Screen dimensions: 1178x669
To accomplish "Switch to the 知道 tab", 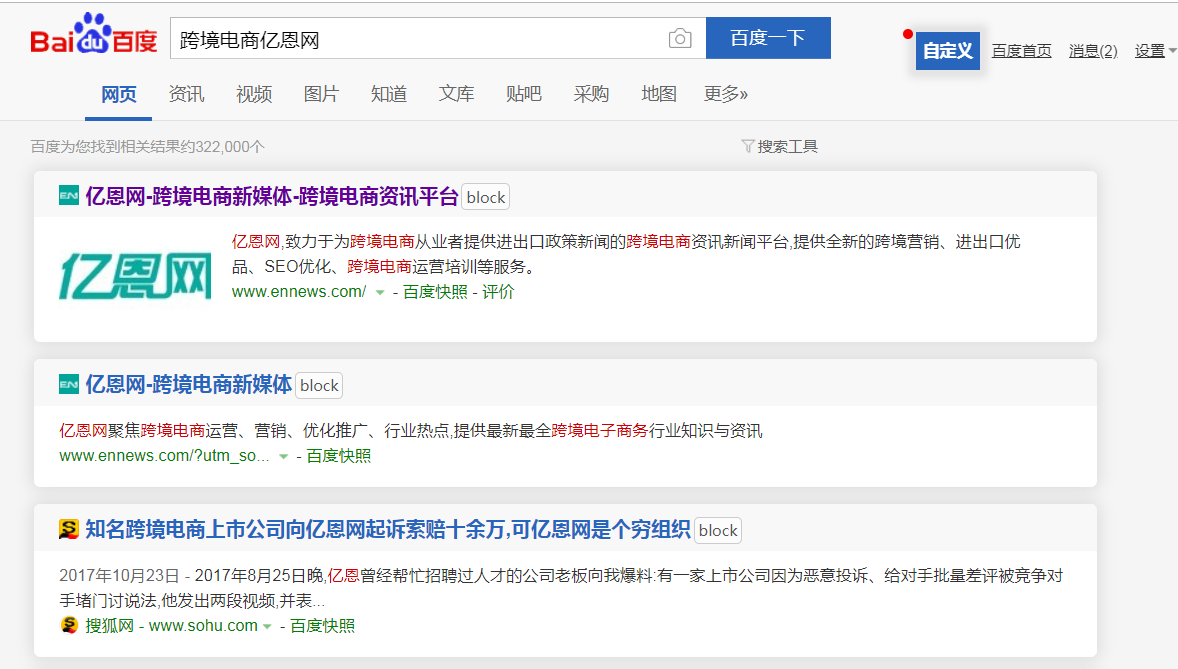I will [x=389, y=94].
